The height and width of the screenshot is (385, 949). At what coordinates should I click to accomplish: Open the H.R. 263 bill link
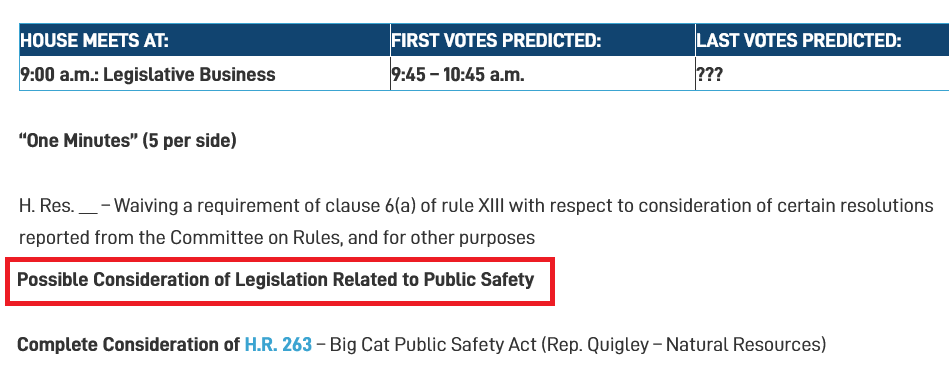pos(278,344)
